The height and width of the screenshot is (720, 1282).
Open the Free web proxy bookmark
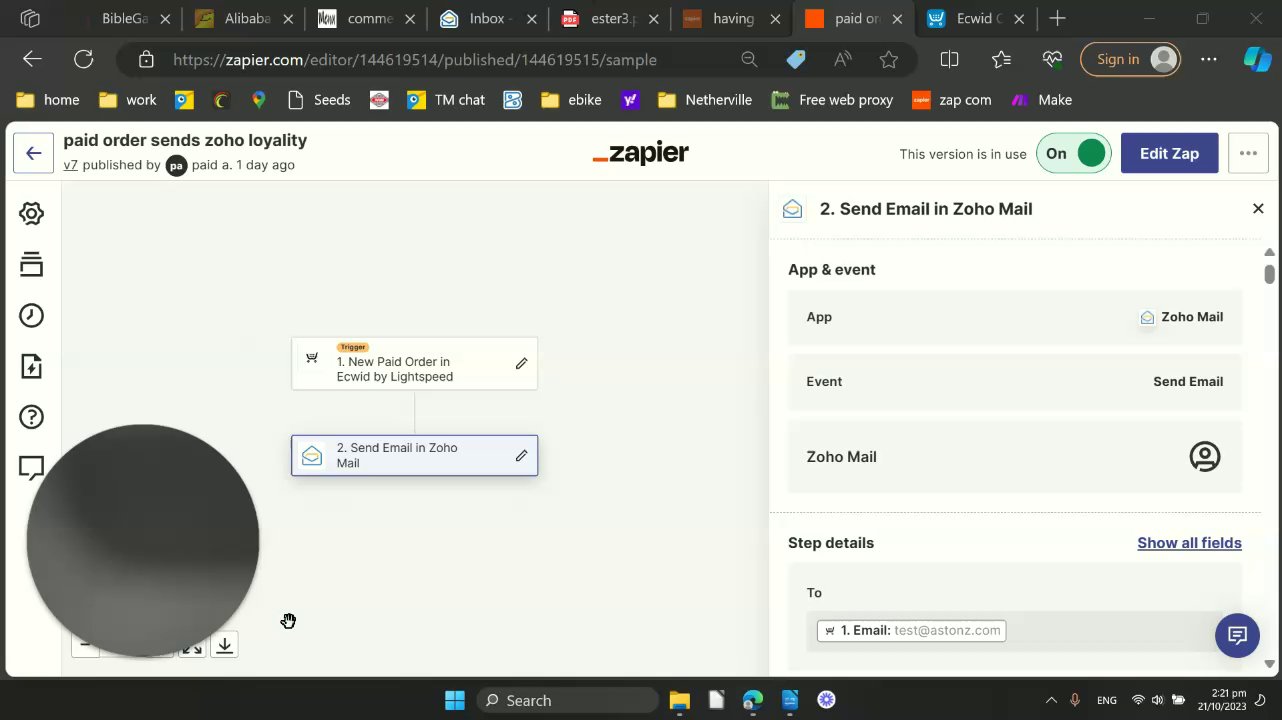832,99
